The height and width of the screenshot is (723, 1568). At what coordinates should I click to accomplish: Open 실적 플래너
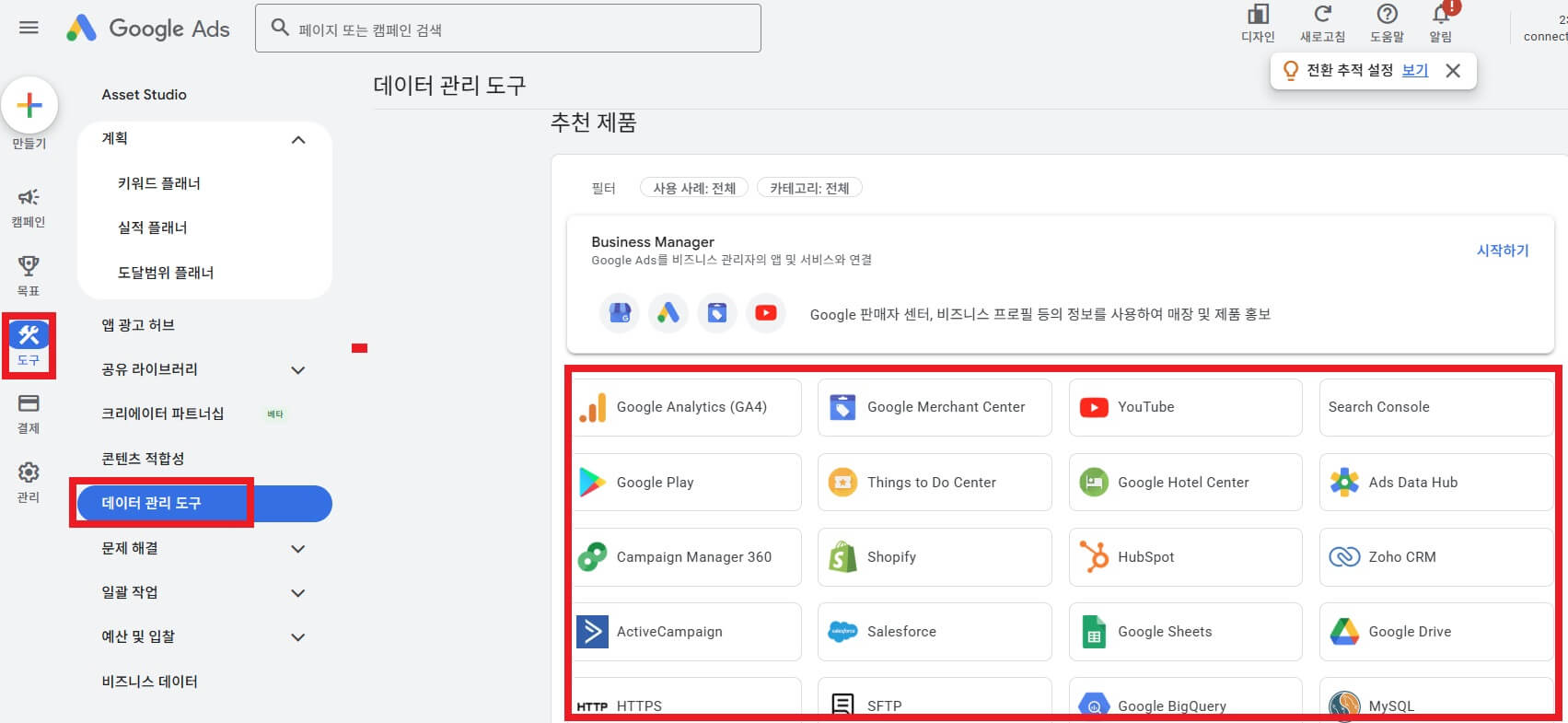pos(153,227)
